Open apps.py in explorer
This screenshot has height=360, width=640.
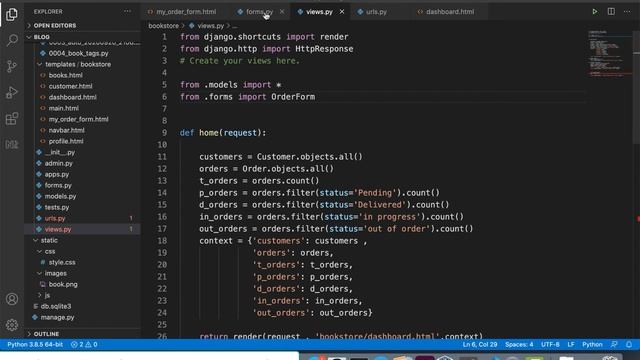pyautogui.click(x=57, y=175)
